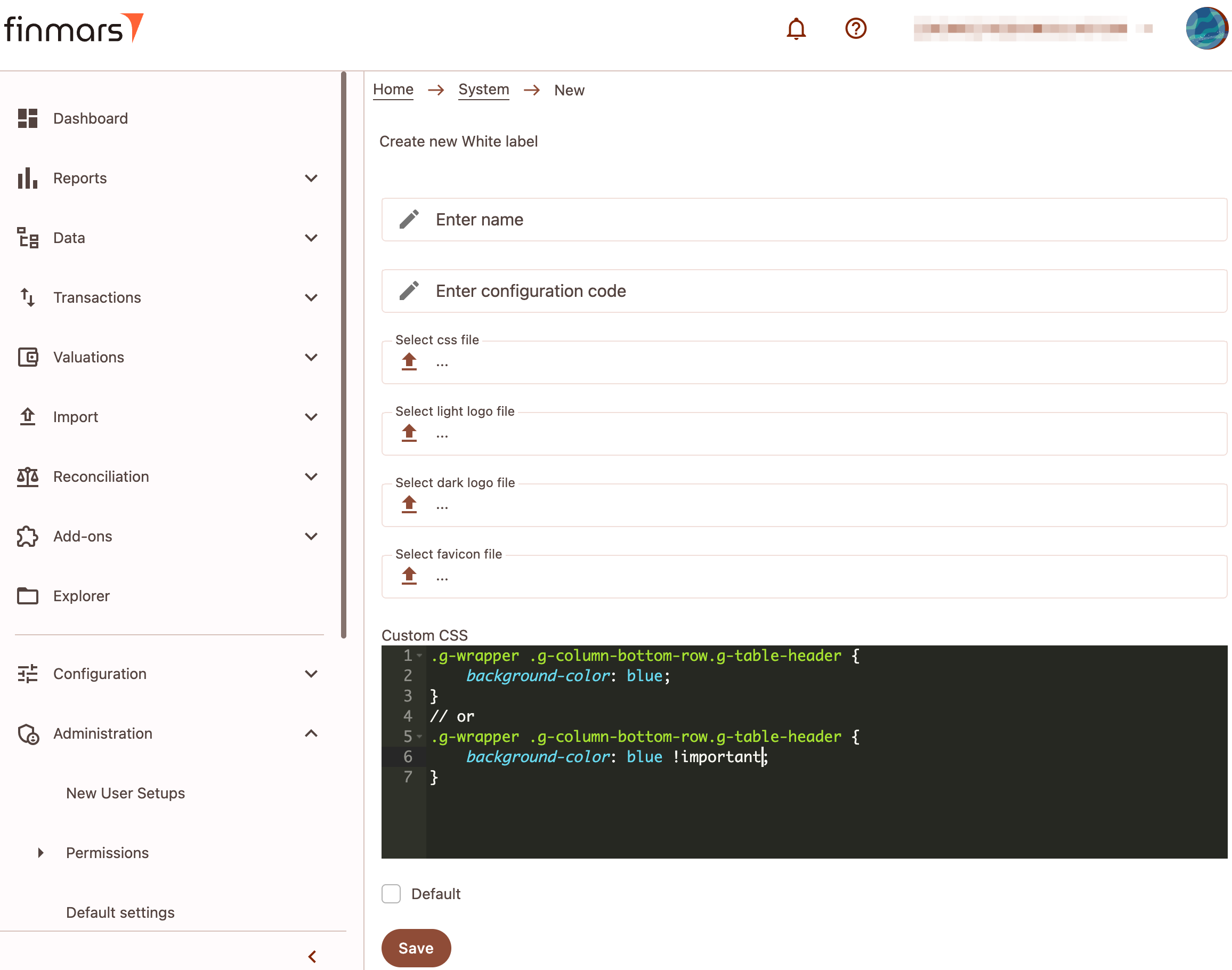
Task: Click the light logo upload arrow icon
Action: [x=409, y=433]
